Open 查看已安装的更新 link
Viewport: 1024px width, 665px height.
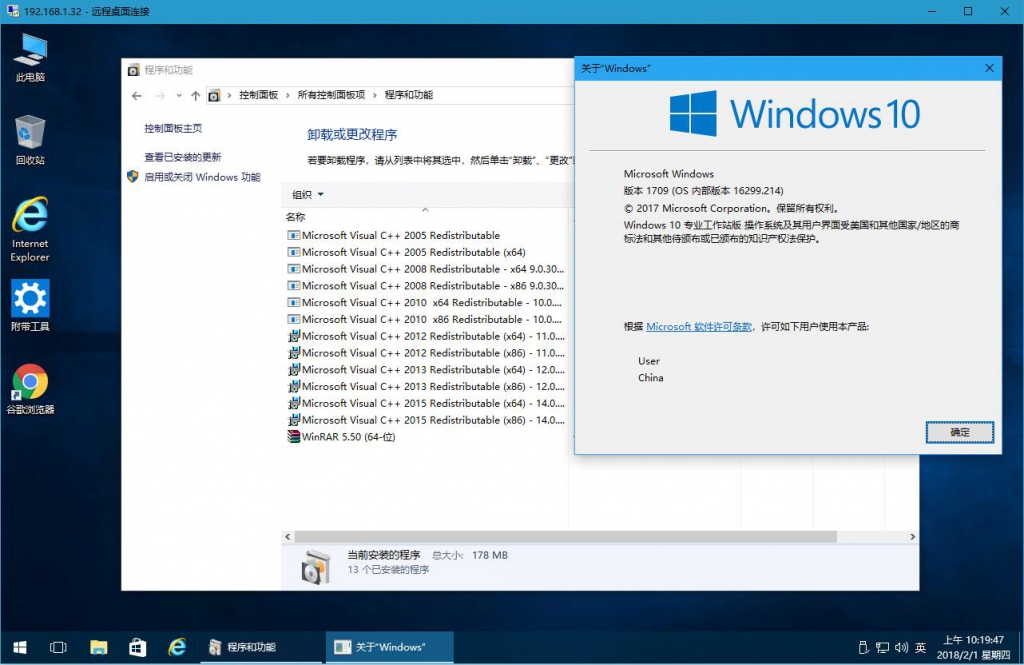(x=183, y=157)
